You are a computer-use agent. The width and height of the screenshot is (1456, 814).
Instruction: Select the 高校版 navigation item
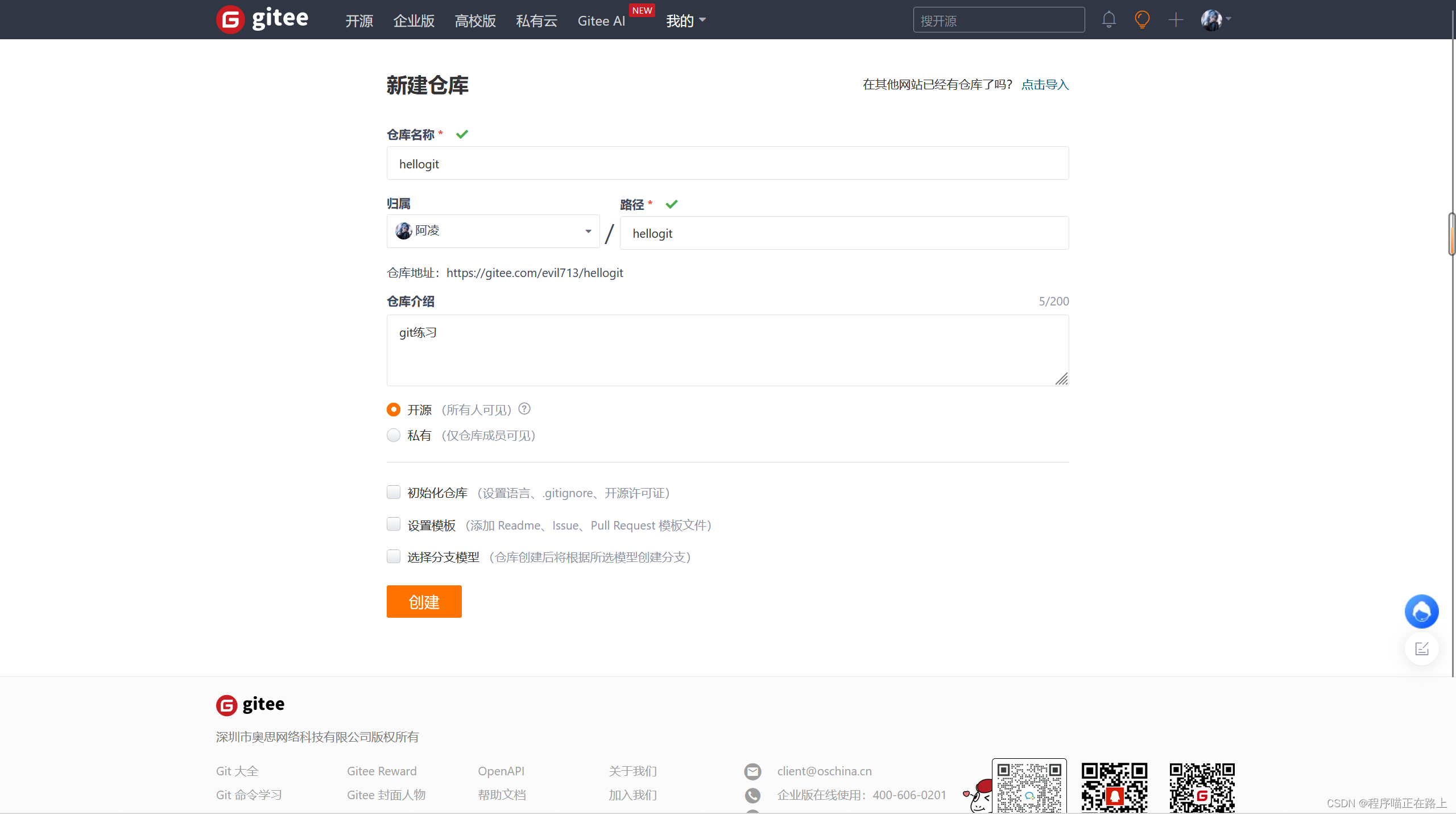tap(475, 20)
